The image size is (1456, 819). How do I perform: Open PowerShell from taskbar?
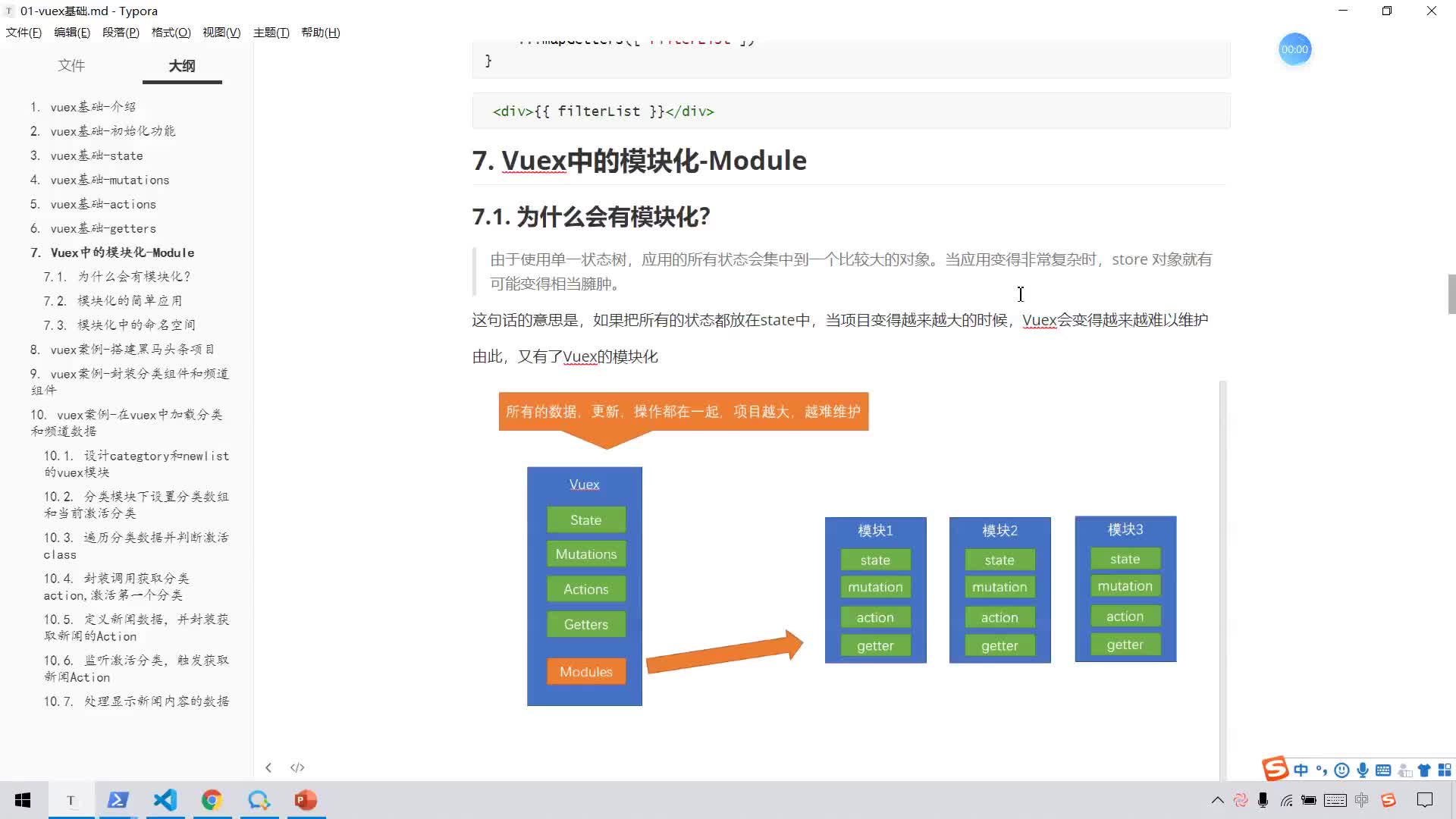pos(118,800)
